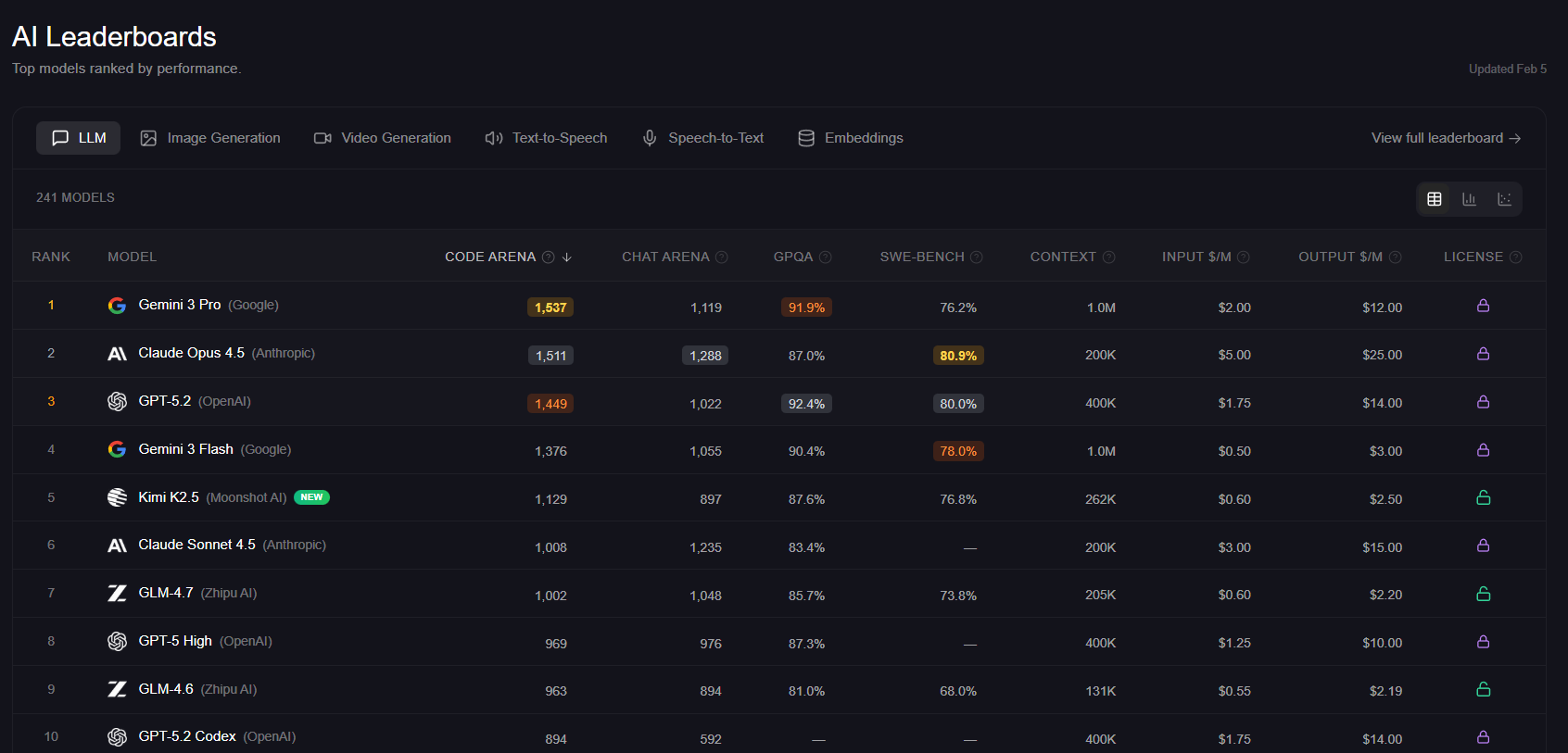Select the Text-to-Speech tab
The height and width of the screenshot is (753, 1568).
[546, 138]
